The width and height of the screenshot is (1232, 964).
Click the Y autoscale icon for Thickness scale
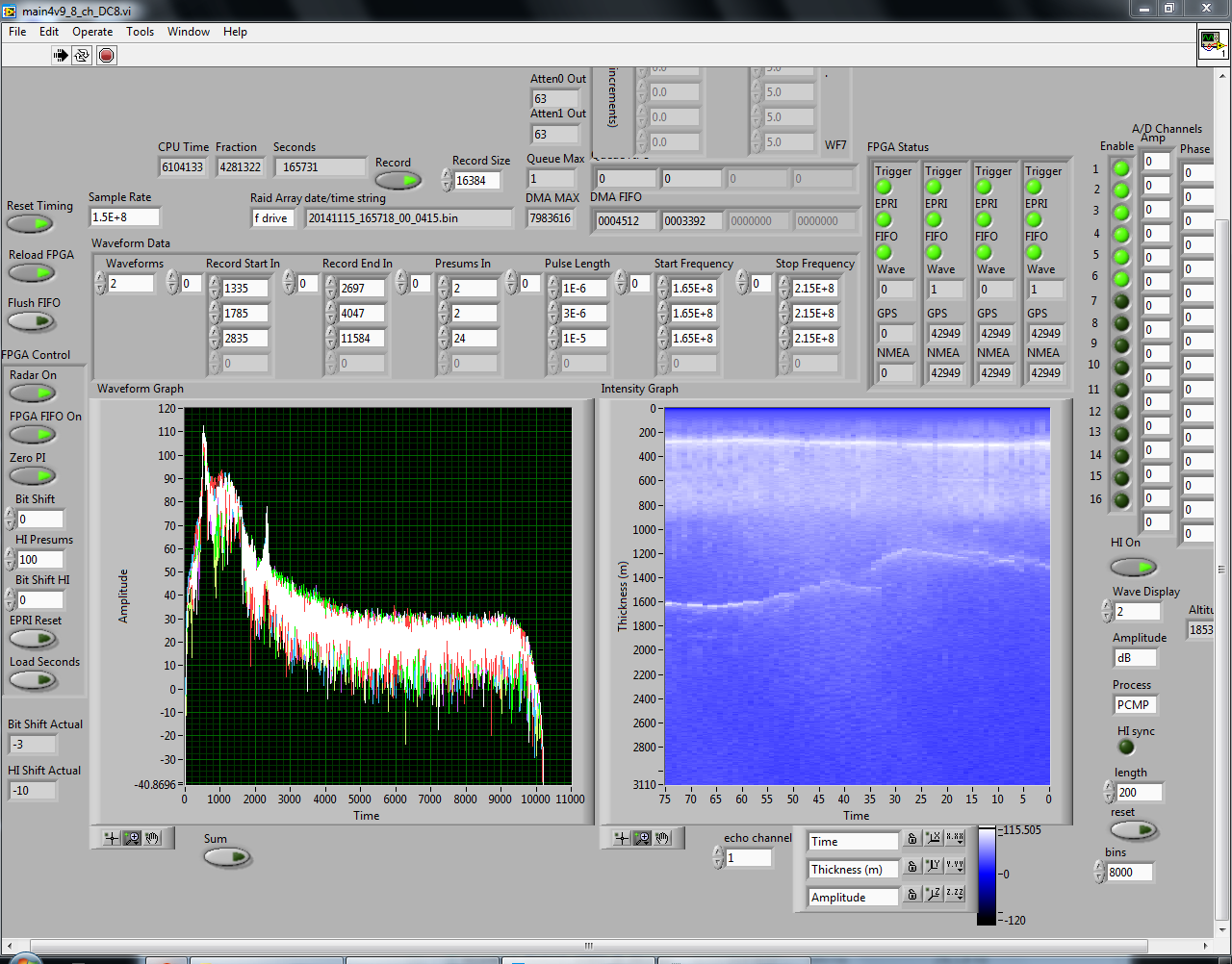tap(933, 867)
